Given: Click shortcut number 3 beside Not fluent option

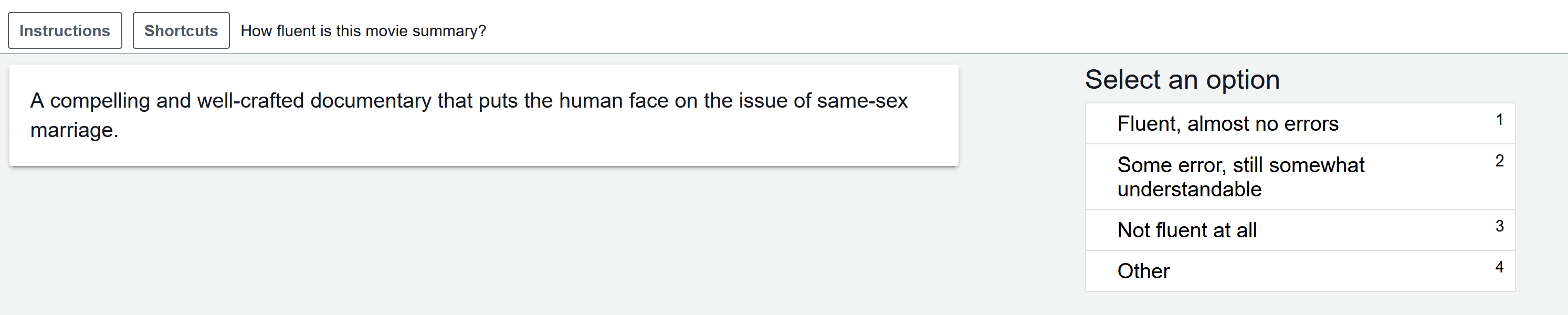Looking at the screenshot, I should coord(1499,226).
